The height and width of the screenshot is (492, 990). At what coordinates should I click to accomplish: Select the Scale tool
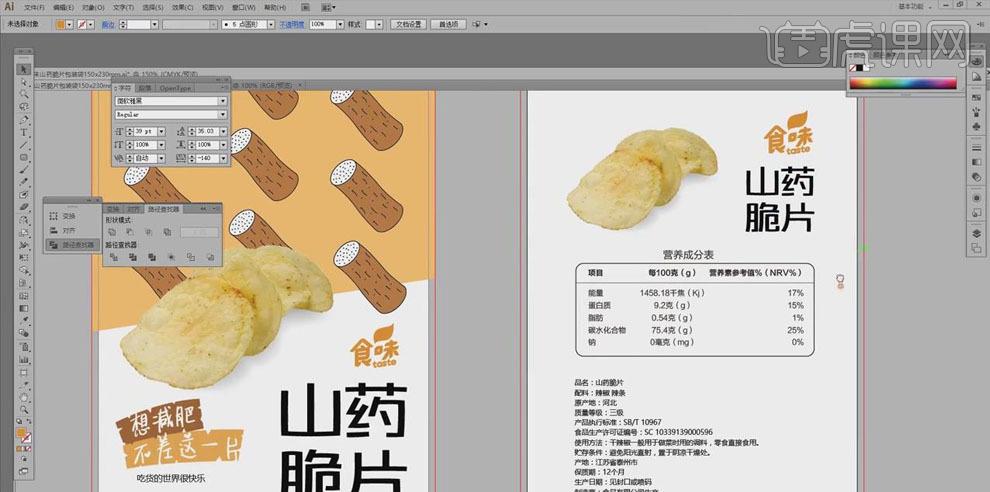[x=24, y=232]
